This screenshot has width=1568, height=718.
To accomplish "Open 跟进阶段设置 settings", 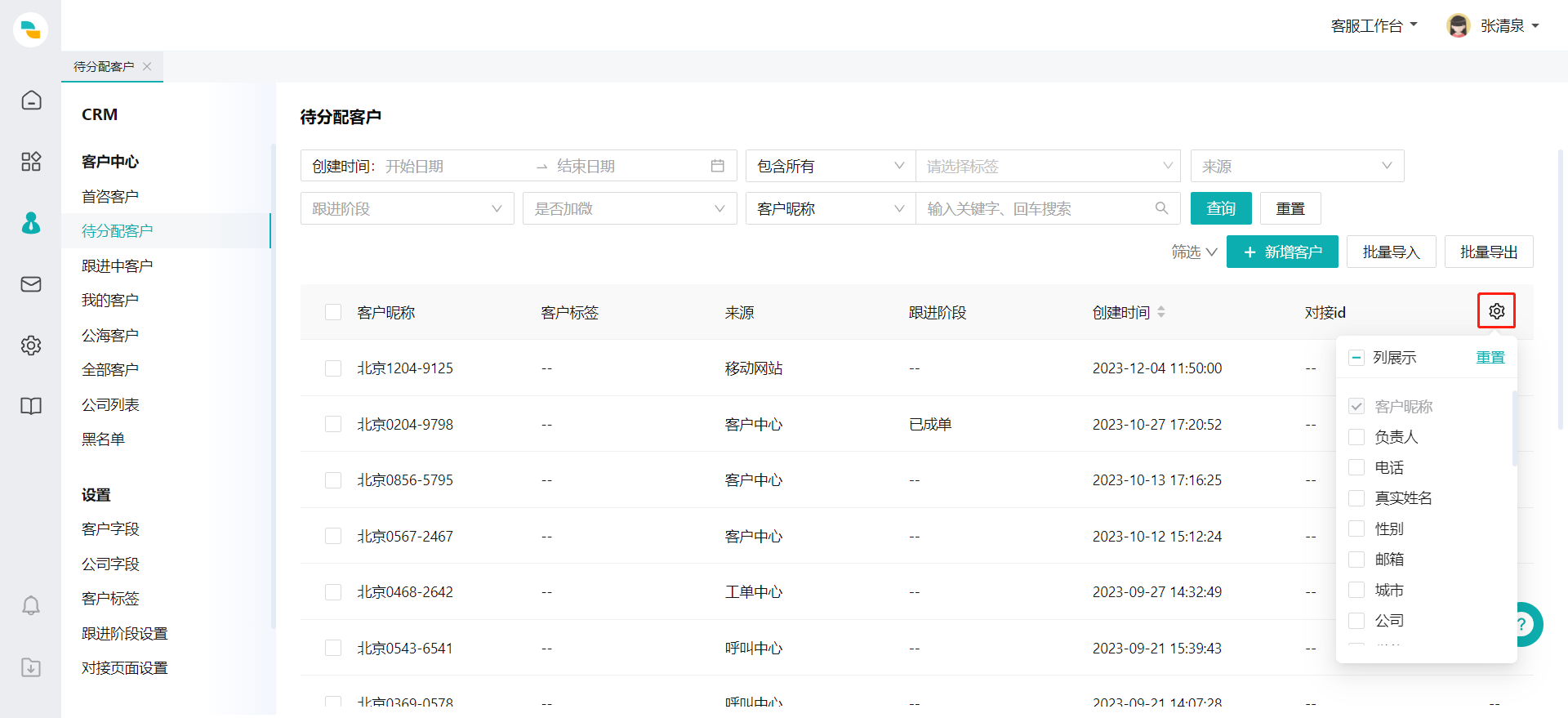I will pos(124,633).
